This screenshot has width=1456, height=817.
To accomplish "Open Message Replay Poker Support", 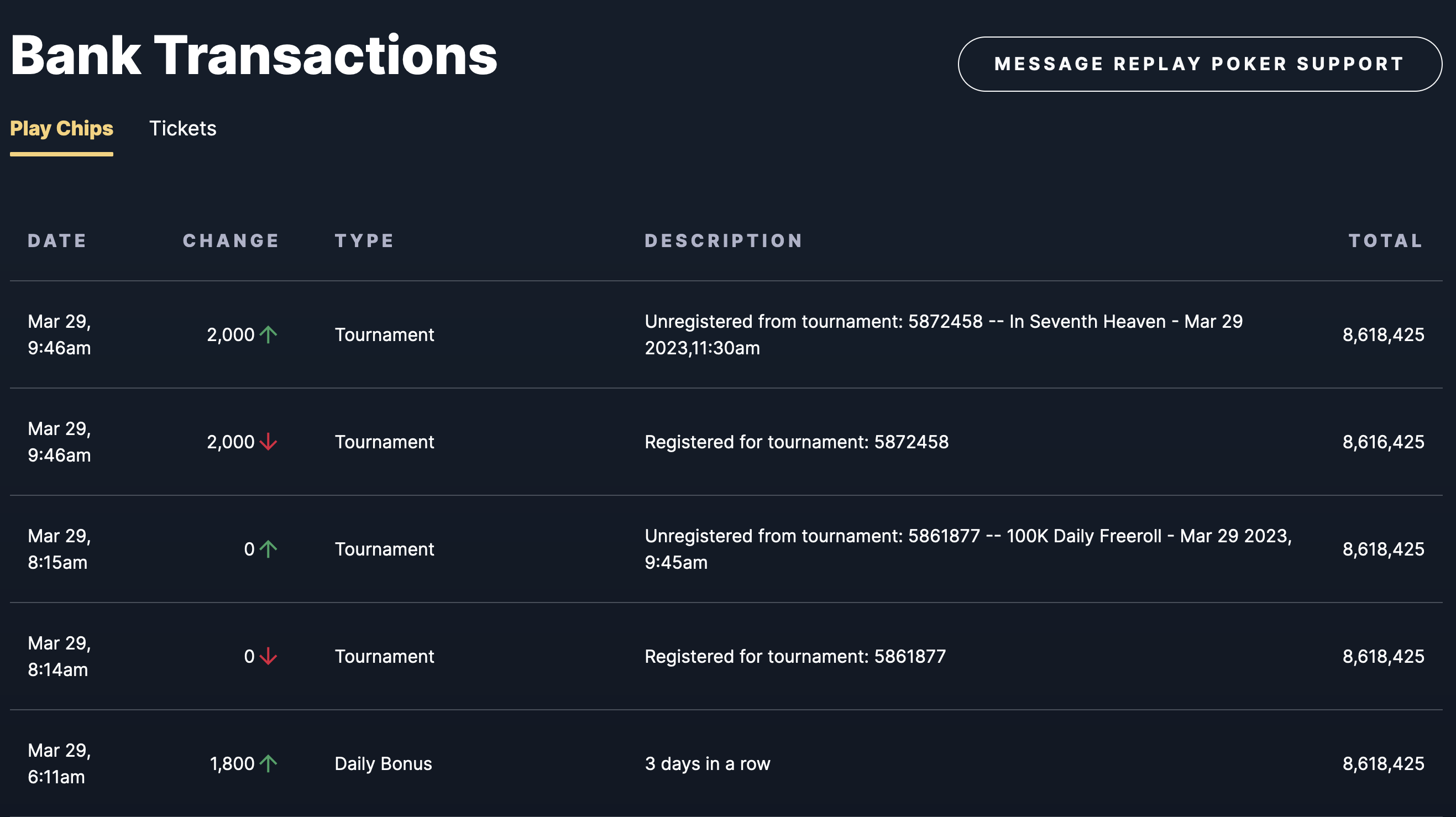I will 1200,64.
